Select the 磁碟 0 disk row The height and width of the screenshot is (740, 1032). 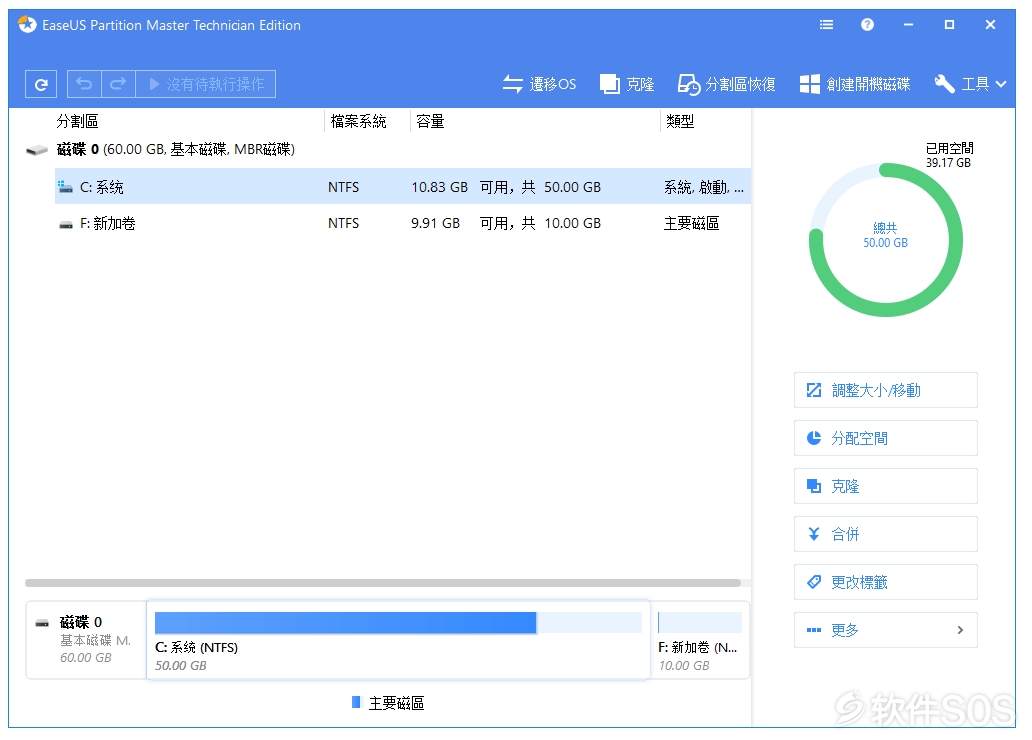(x=388, y=149)
